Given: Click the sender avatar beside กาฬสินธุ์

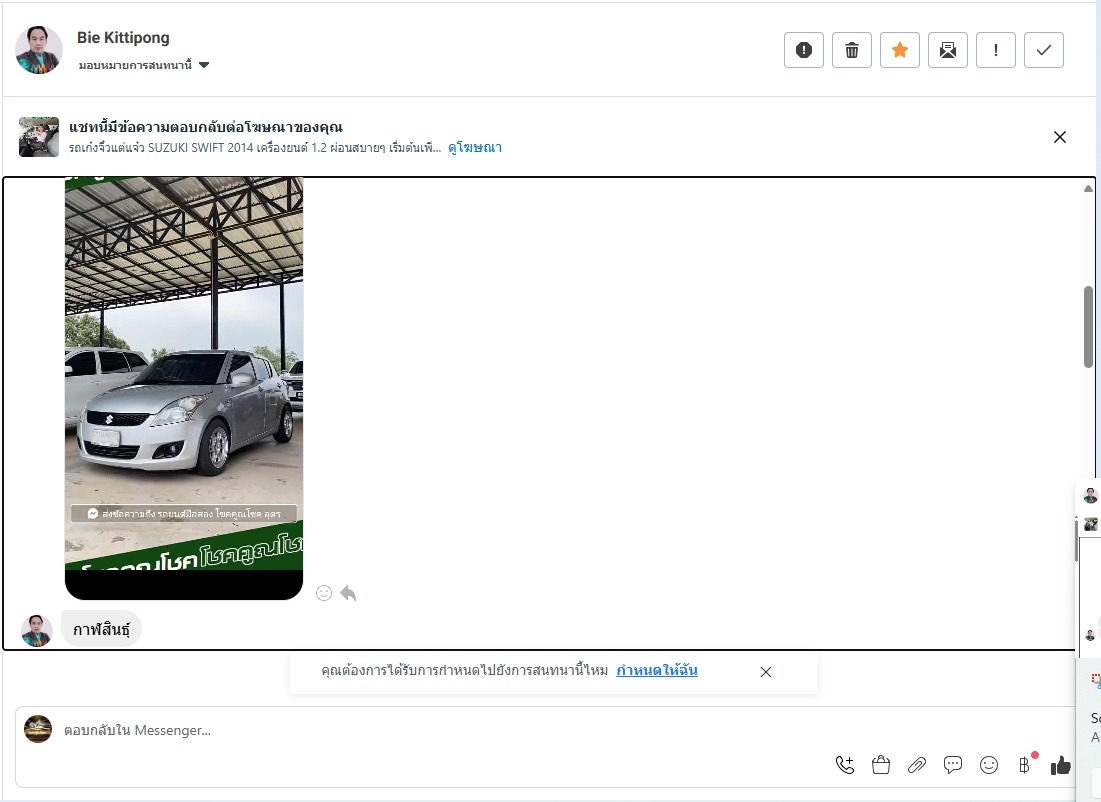Looking at the screenshot, I should point(37,630).
